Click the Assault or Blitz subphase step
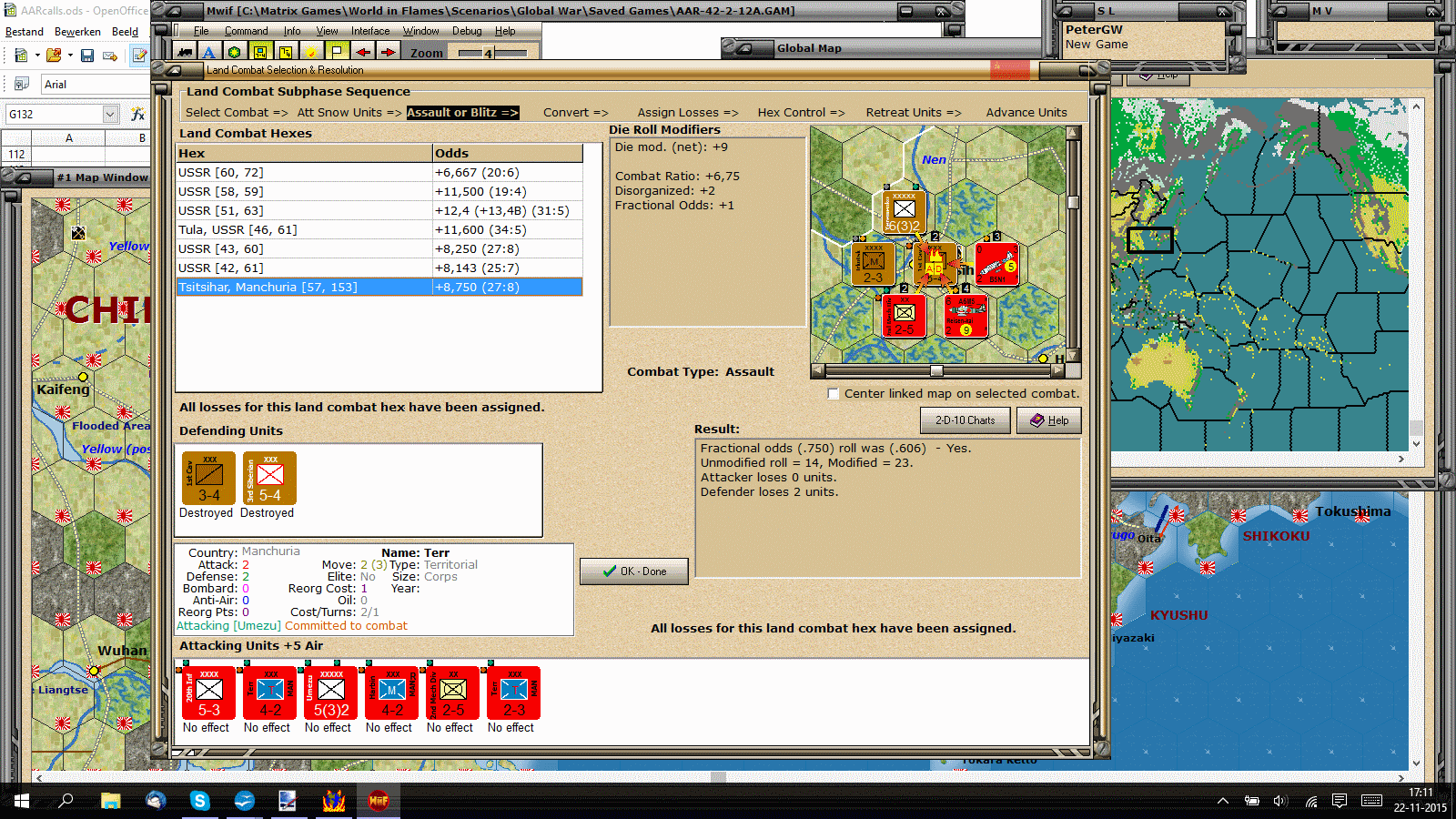 (462, 113)
